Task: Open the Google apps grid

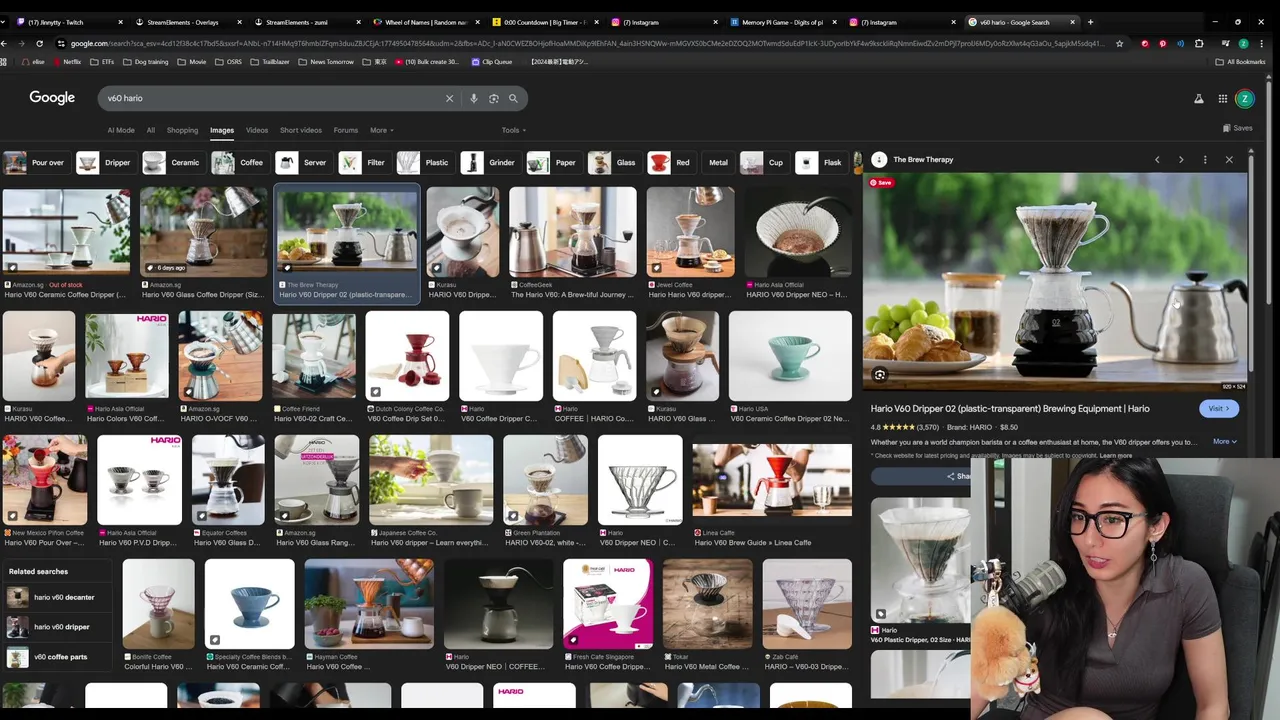Action: (x=1222, y=98)
